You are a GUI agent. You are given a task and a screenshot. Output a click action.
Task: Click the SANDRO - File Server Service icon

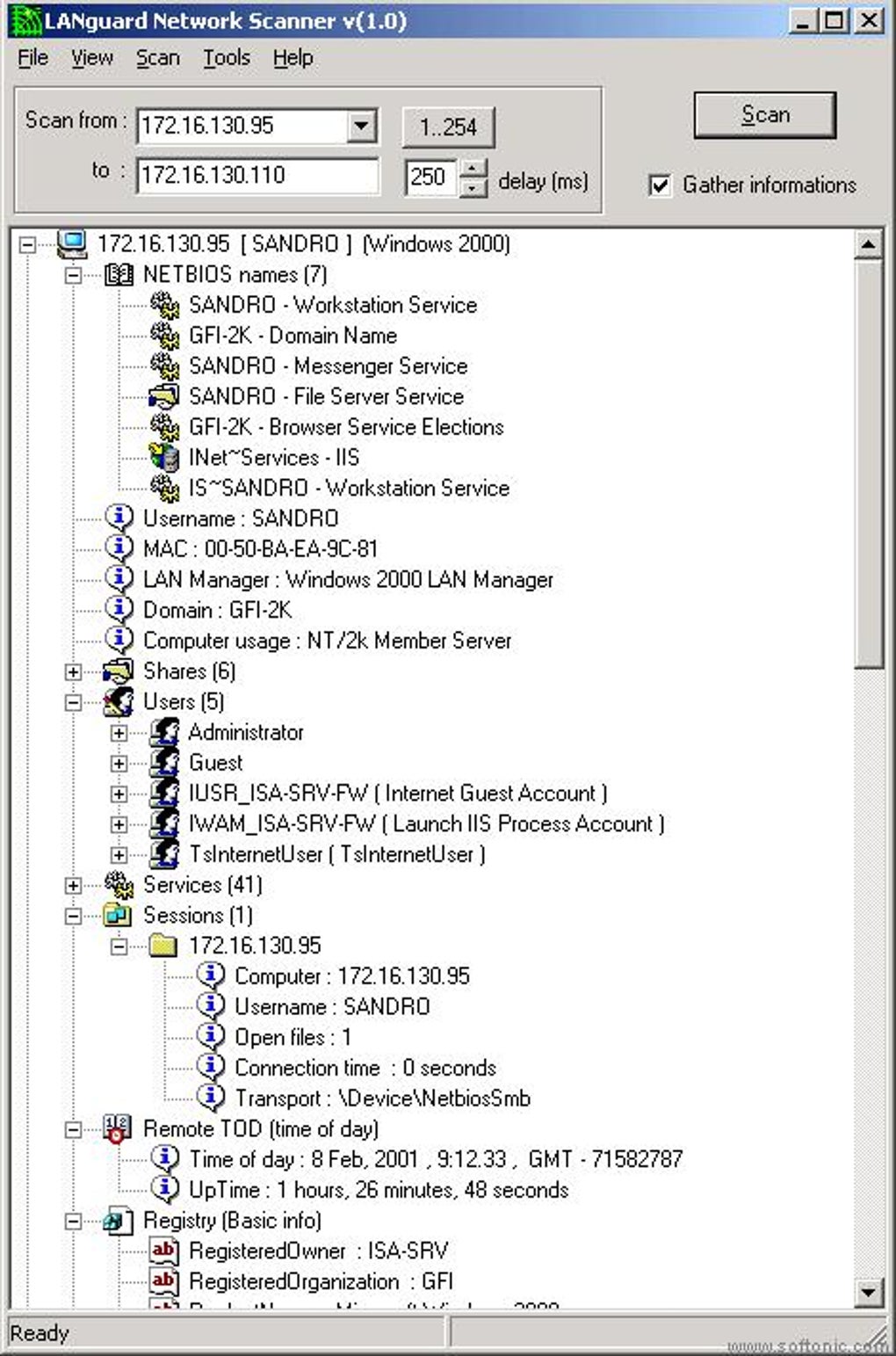point(164,396)
